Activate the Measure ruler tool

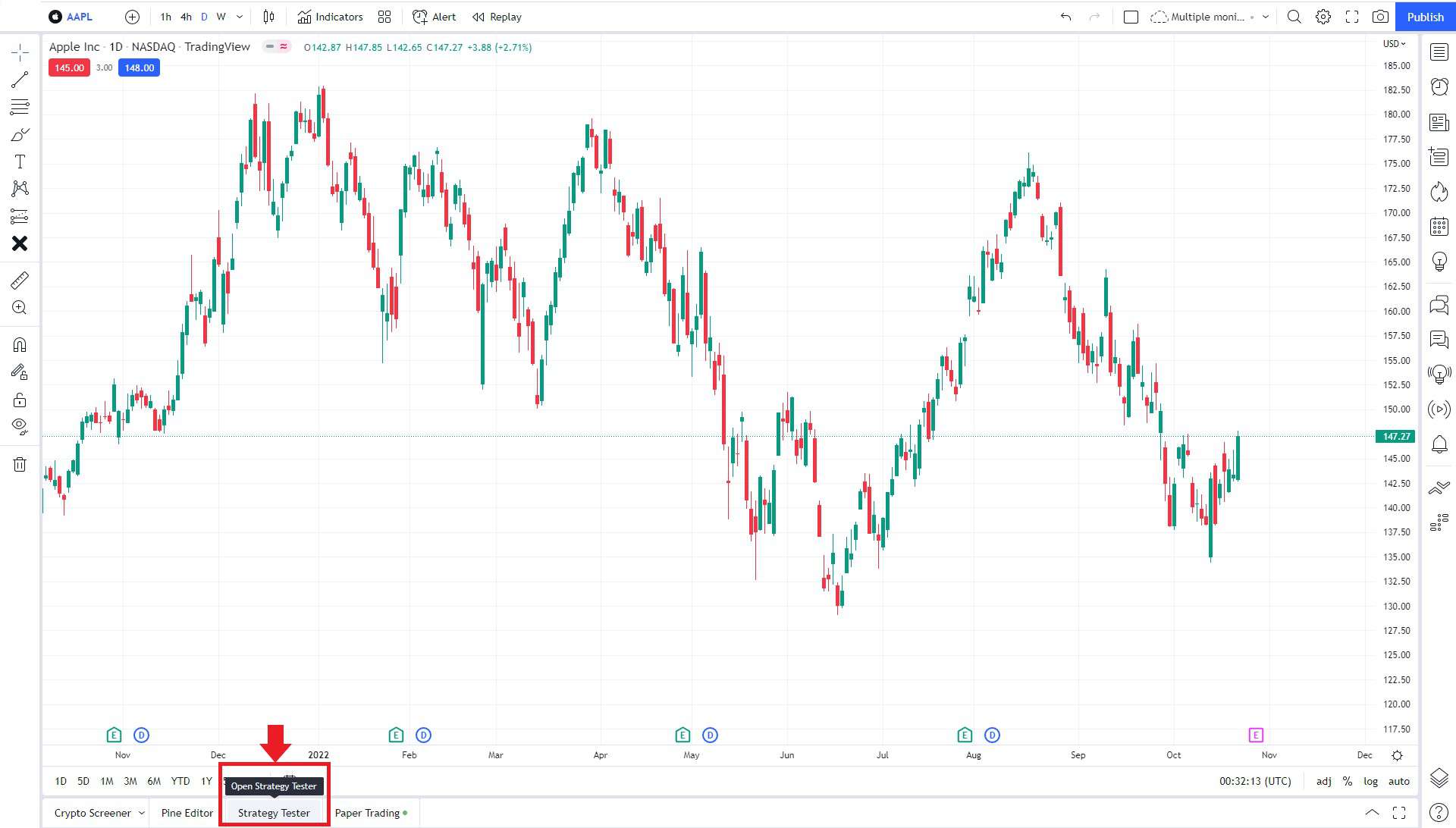pos(20,280)
